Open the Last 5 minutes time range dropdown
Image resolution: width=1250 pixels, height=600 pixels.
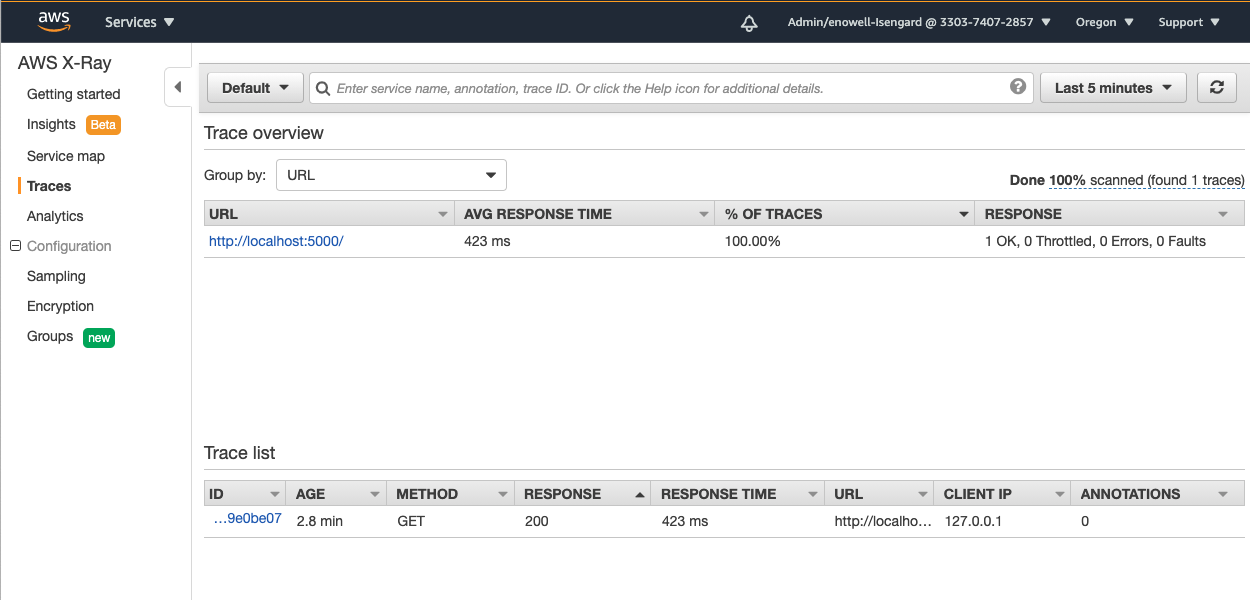[x=1113, y=88]
